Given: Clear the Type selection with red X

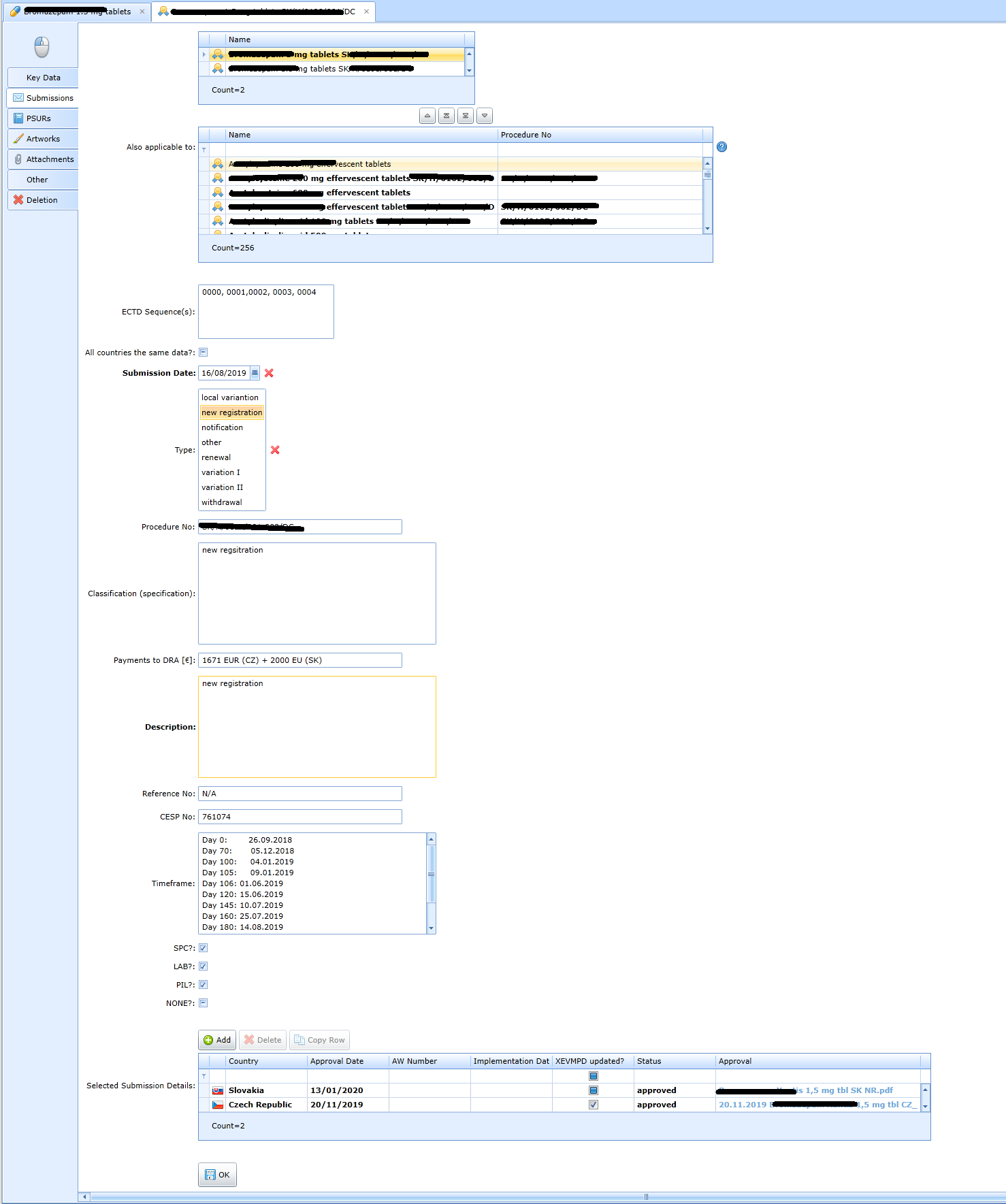Looking at the screenshot, I should pos(275,450).
